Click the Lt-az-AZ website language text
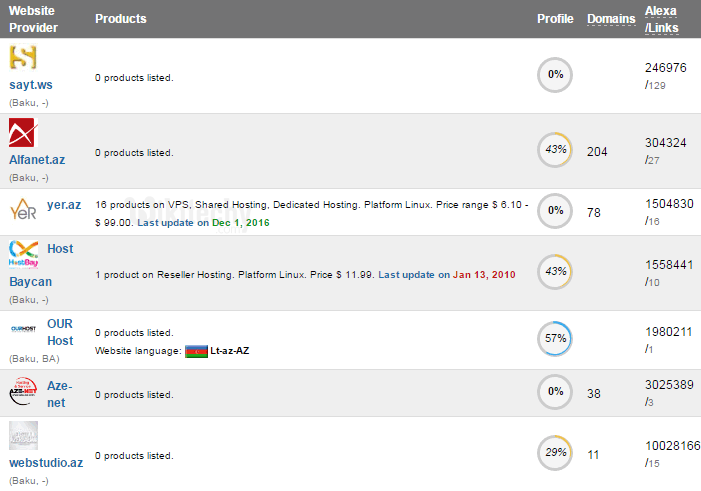Image resolution: width=701 pixels, height=491 pixels. (230, 351)
